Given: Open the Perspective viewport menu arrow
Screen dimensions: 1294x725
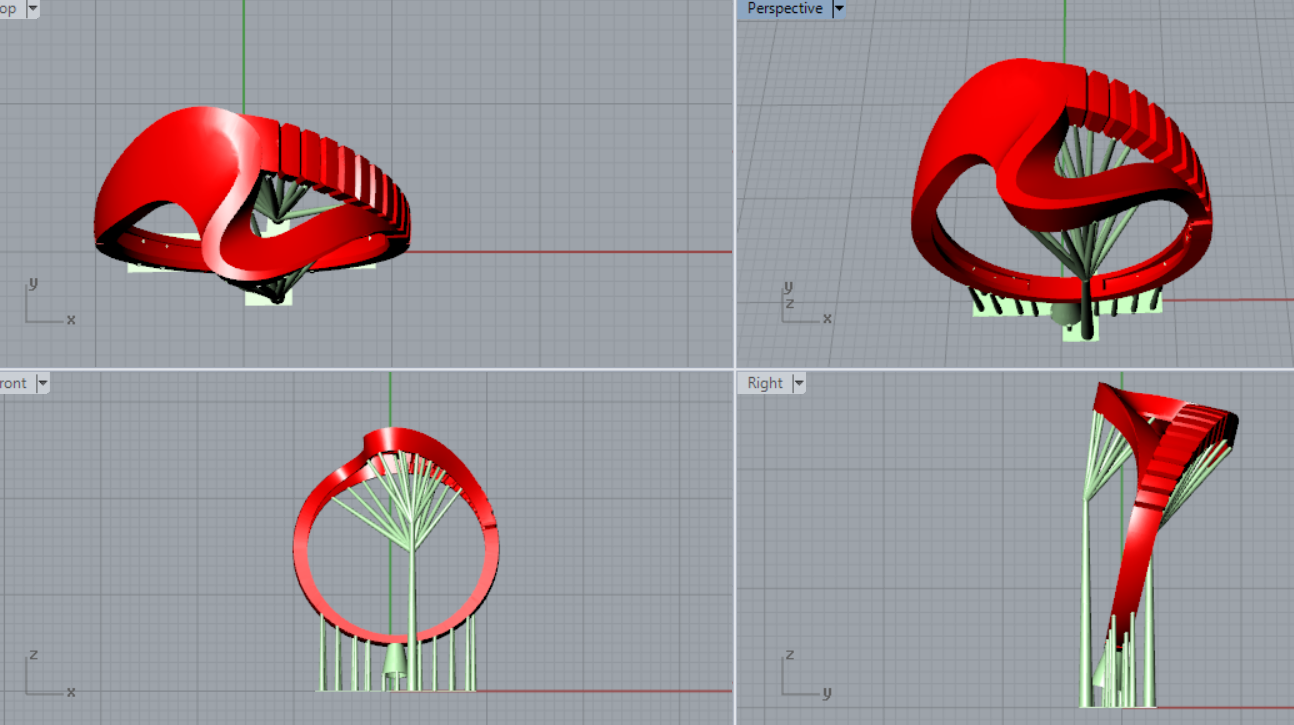Looking at the screenshot, I should (x=839, y=9).
